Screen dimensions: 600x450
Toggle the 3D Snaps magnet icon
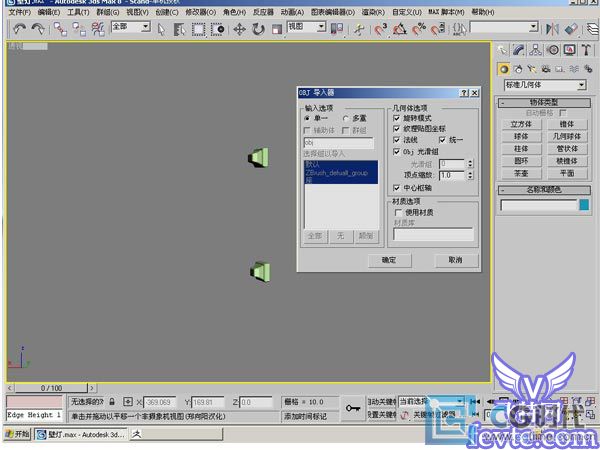tap(380, 29)
